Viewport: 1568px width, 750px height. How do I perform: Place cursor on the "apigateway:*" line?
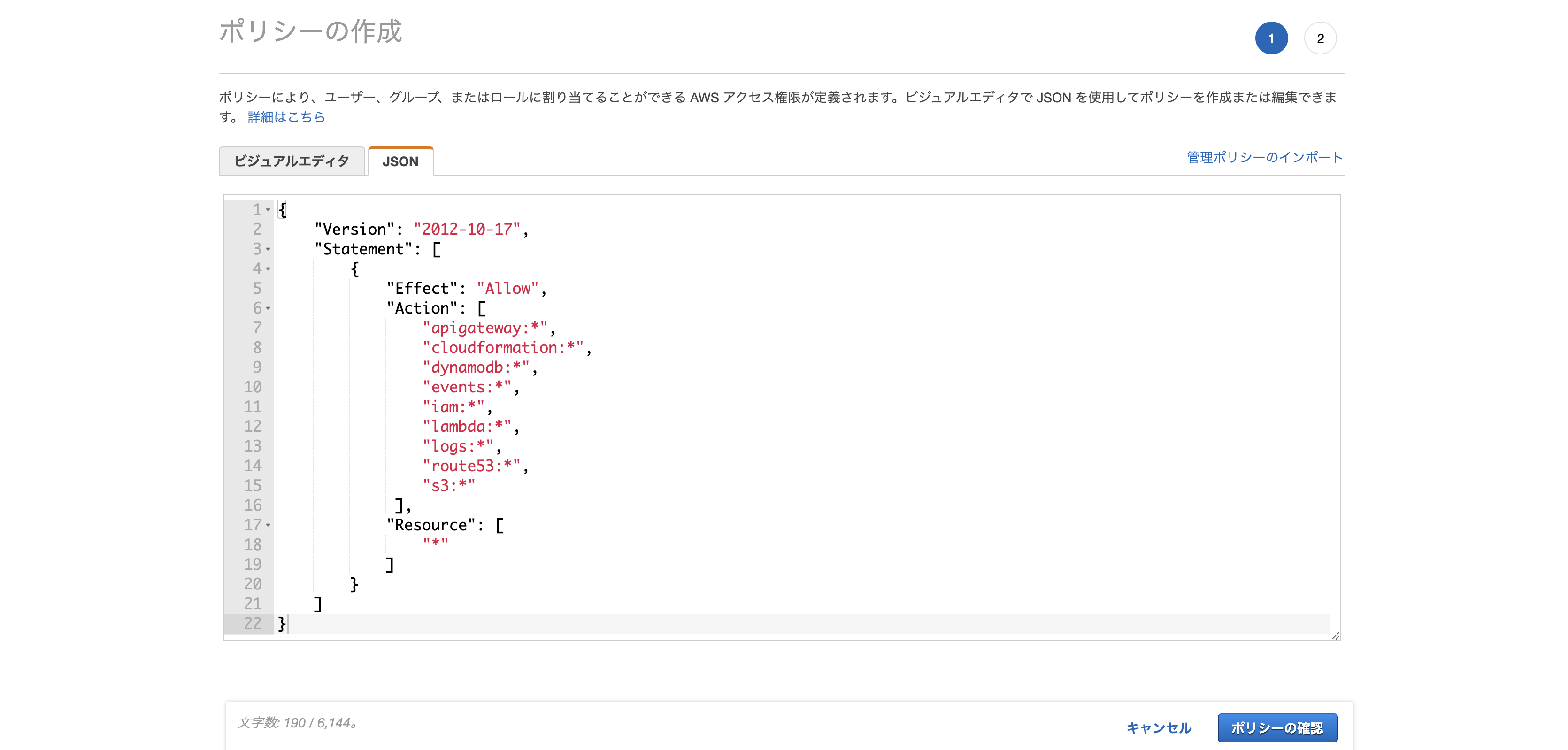[489, 328]
